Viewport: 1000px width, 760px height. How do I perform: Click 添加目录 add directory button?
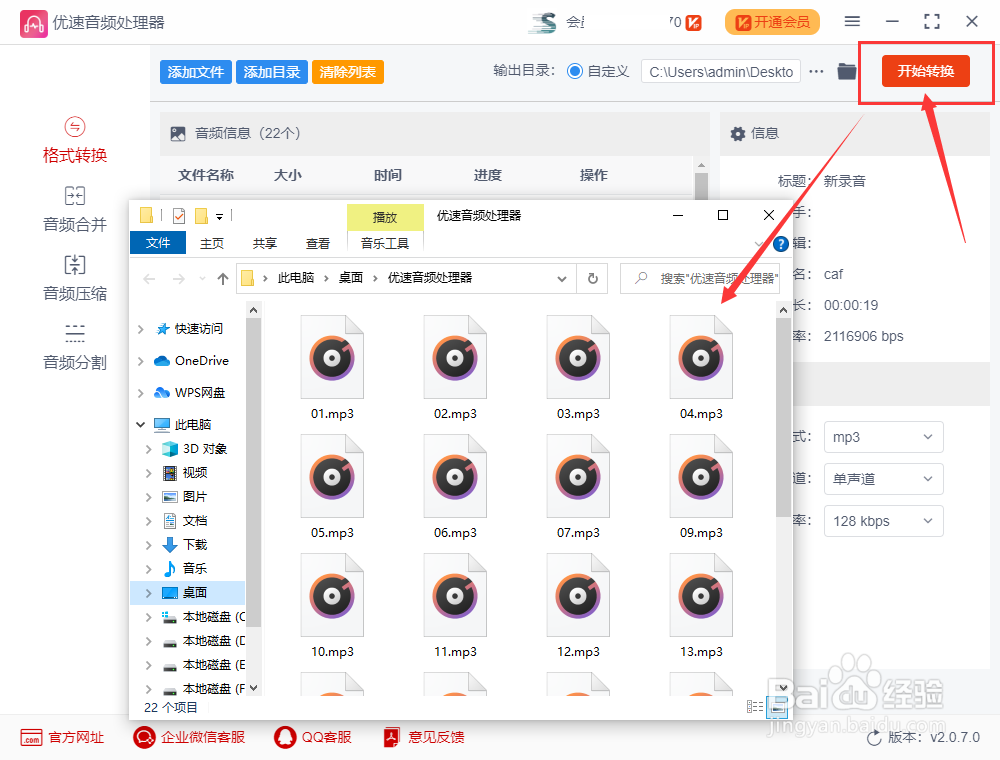(272, 72)
